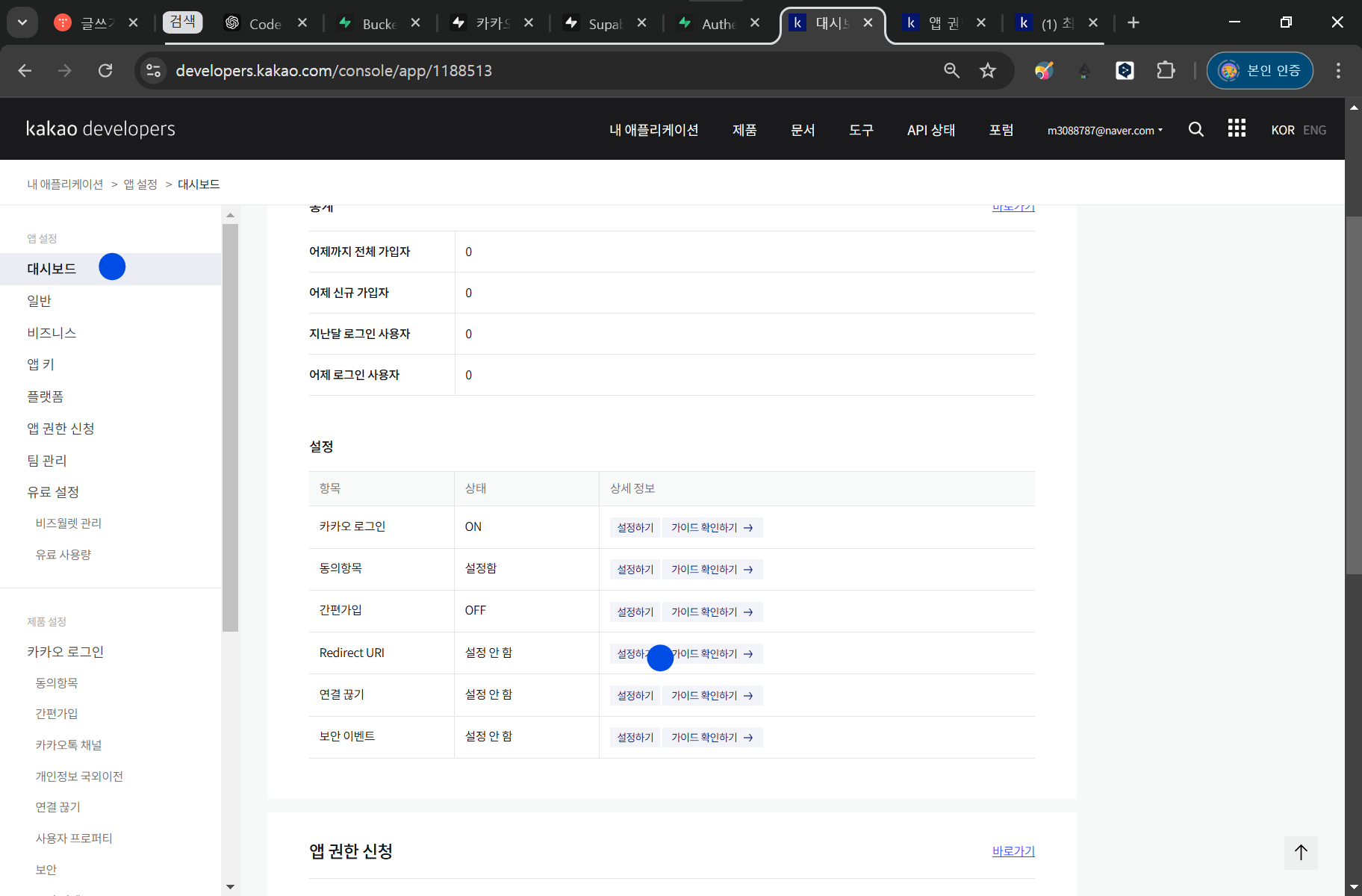Viewport: 1362px width, 896px height.
Task: Open 도구 in top navigation
Action: click(x=861, y=130)
